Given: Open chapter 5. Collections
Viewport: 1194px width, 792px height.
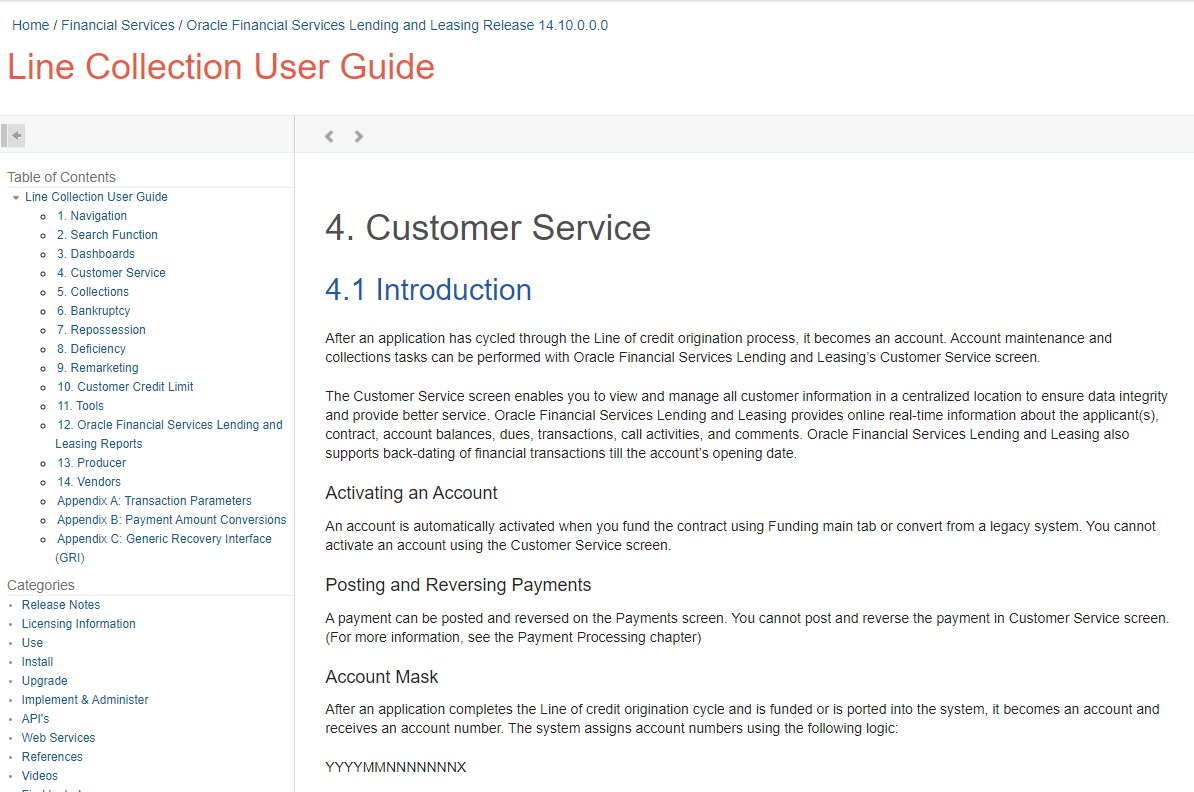Looking at the screenshot, I should (x=93, y=292).
